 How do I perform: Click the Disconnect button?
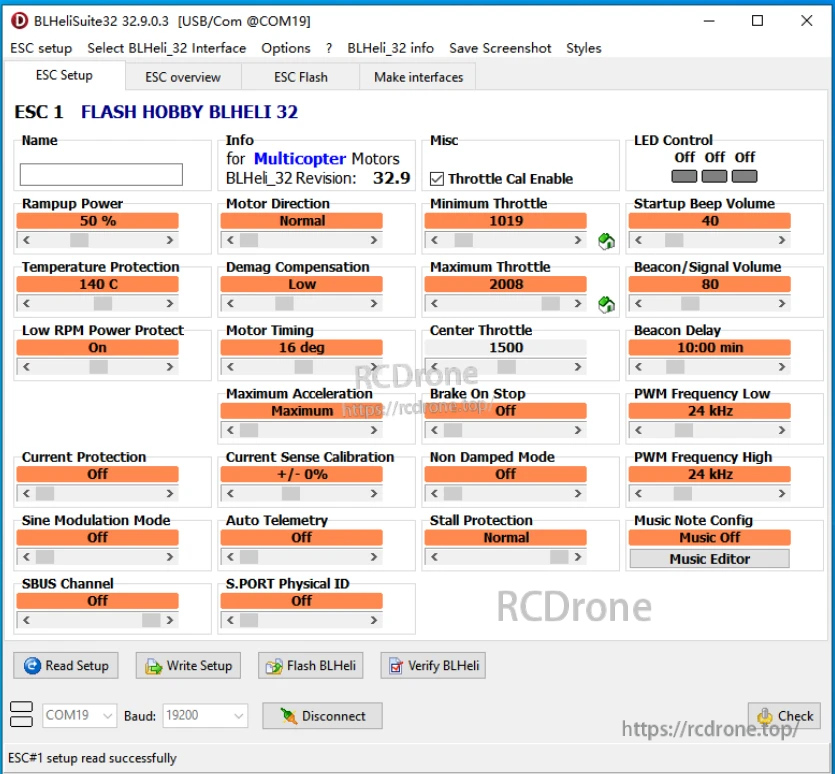[322, 716]
